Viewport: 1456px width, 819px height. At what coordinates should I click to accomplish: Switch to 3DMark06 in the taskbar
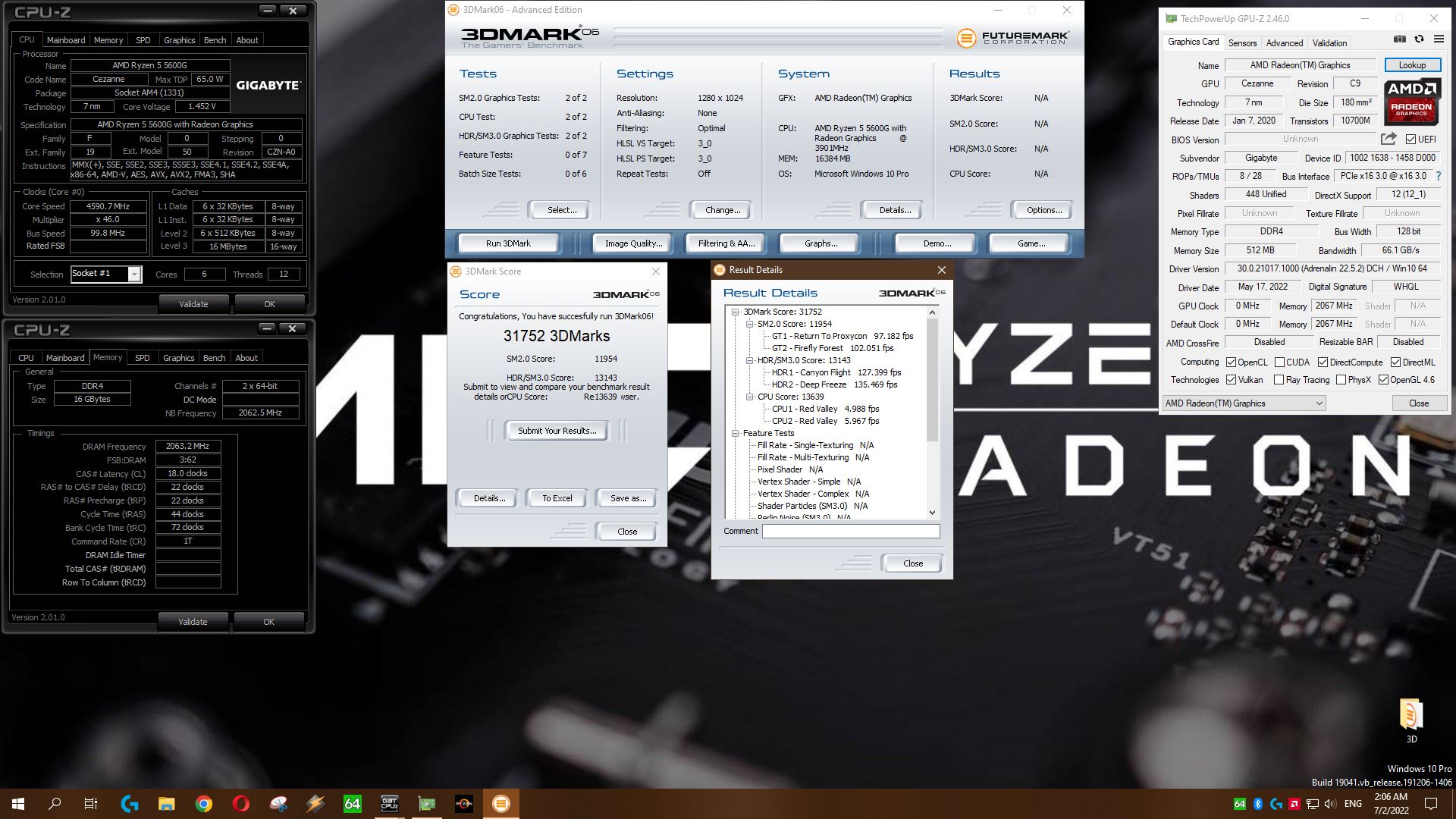coord(501,804)
